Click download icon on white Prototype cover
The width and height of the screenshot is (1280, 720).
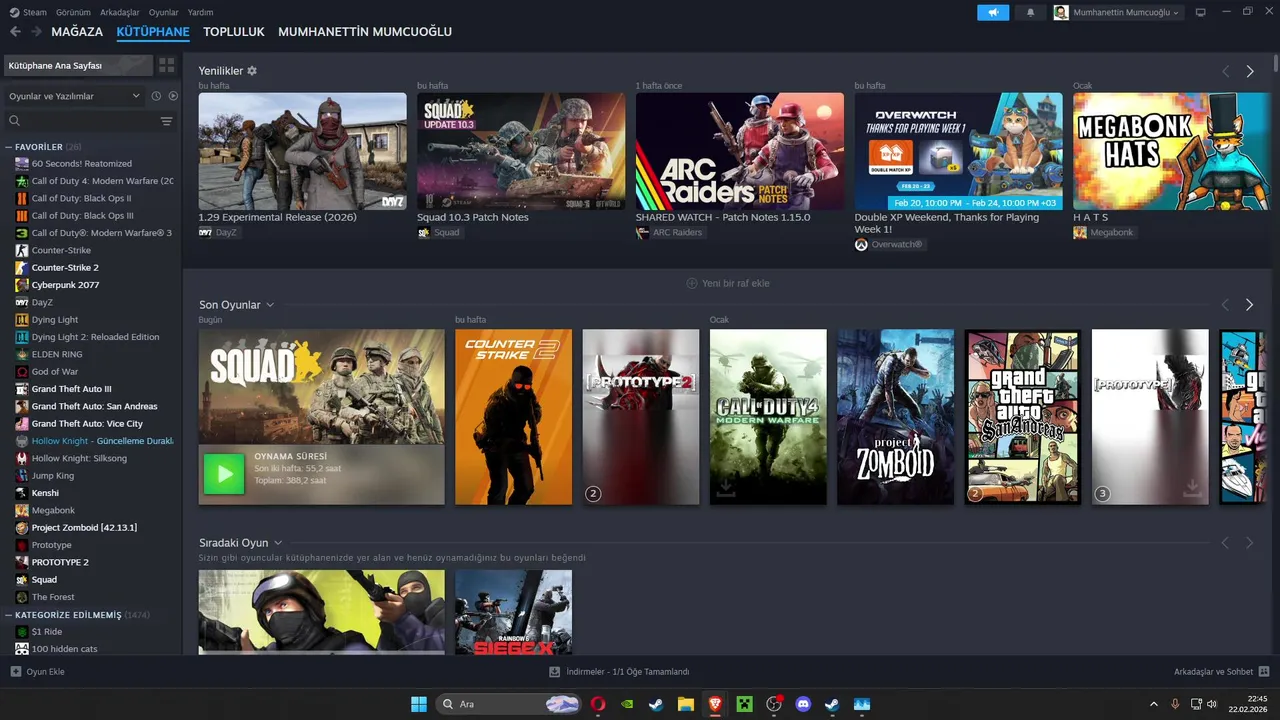click(x=1192, y=488)
